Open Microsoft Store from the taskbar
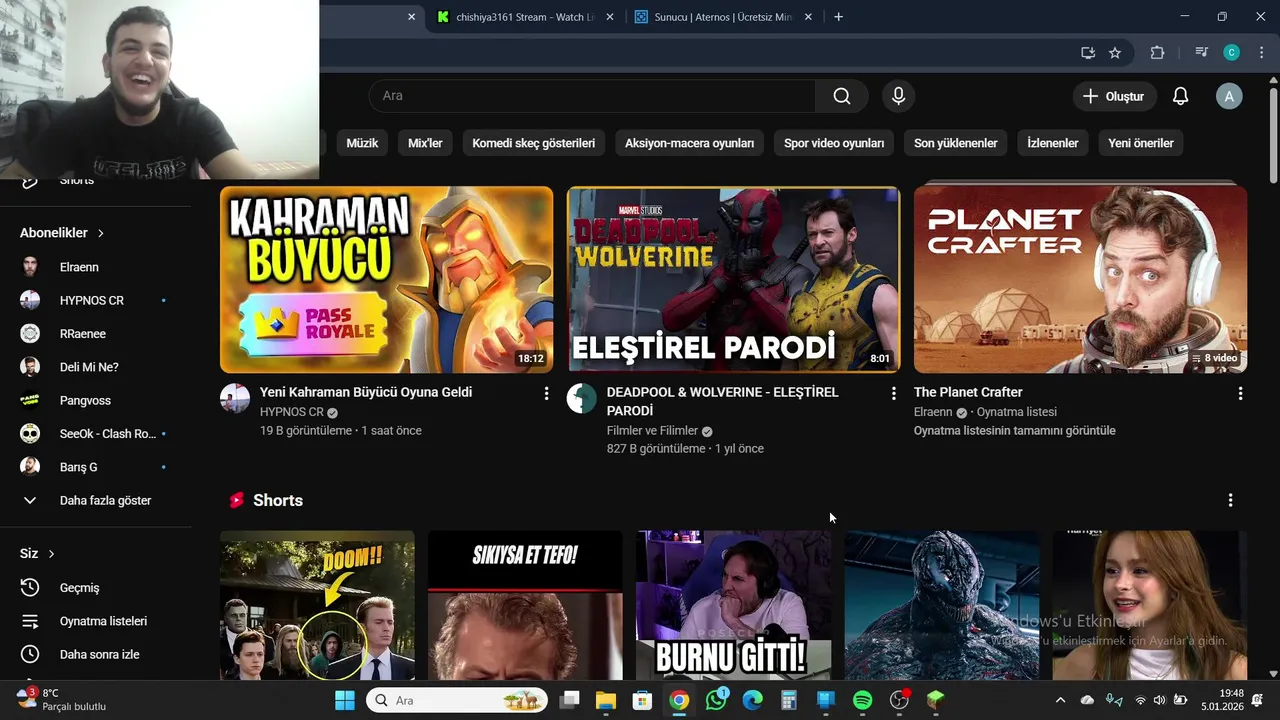1280x720 pixels. [x=643, y=700]
